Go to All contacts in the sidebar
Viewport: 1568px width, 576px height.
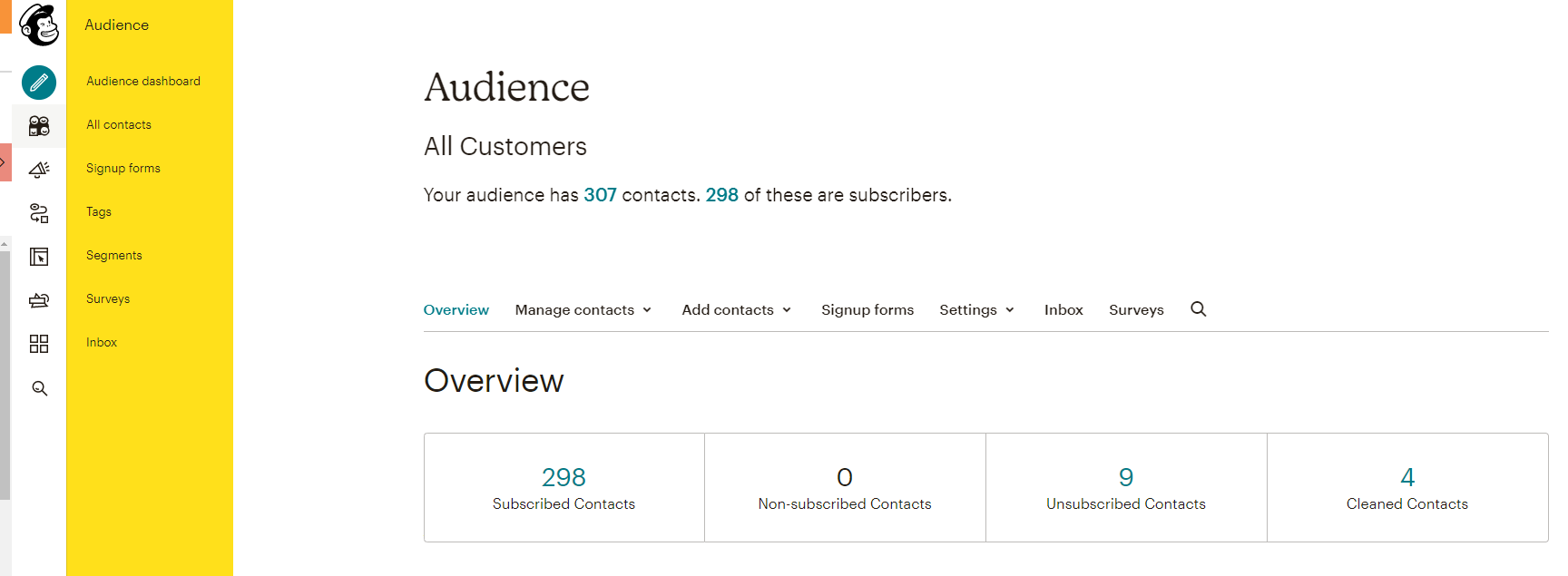tap(119, 124)
